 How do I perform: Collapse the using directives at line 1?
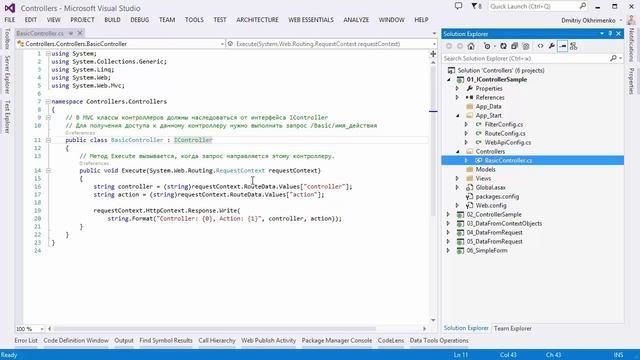(x=48, y=53)
